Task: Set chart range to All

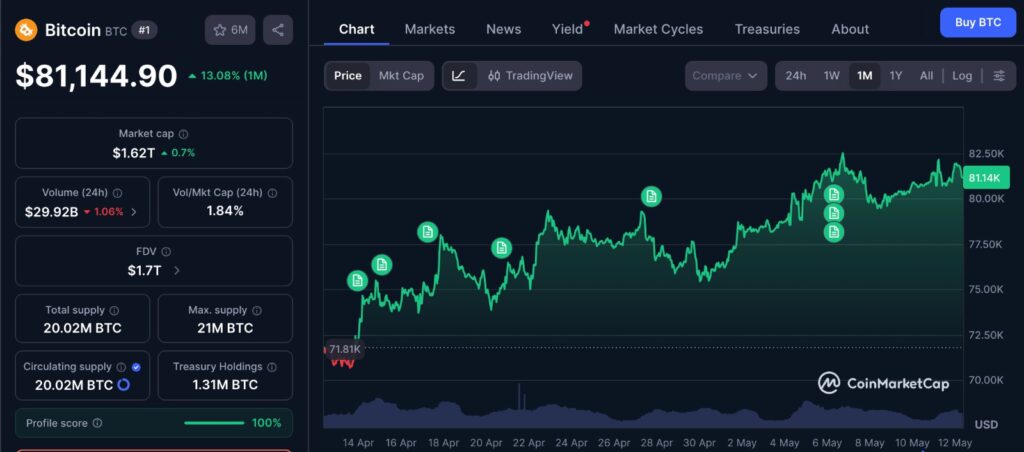Action: pos(926,76)
